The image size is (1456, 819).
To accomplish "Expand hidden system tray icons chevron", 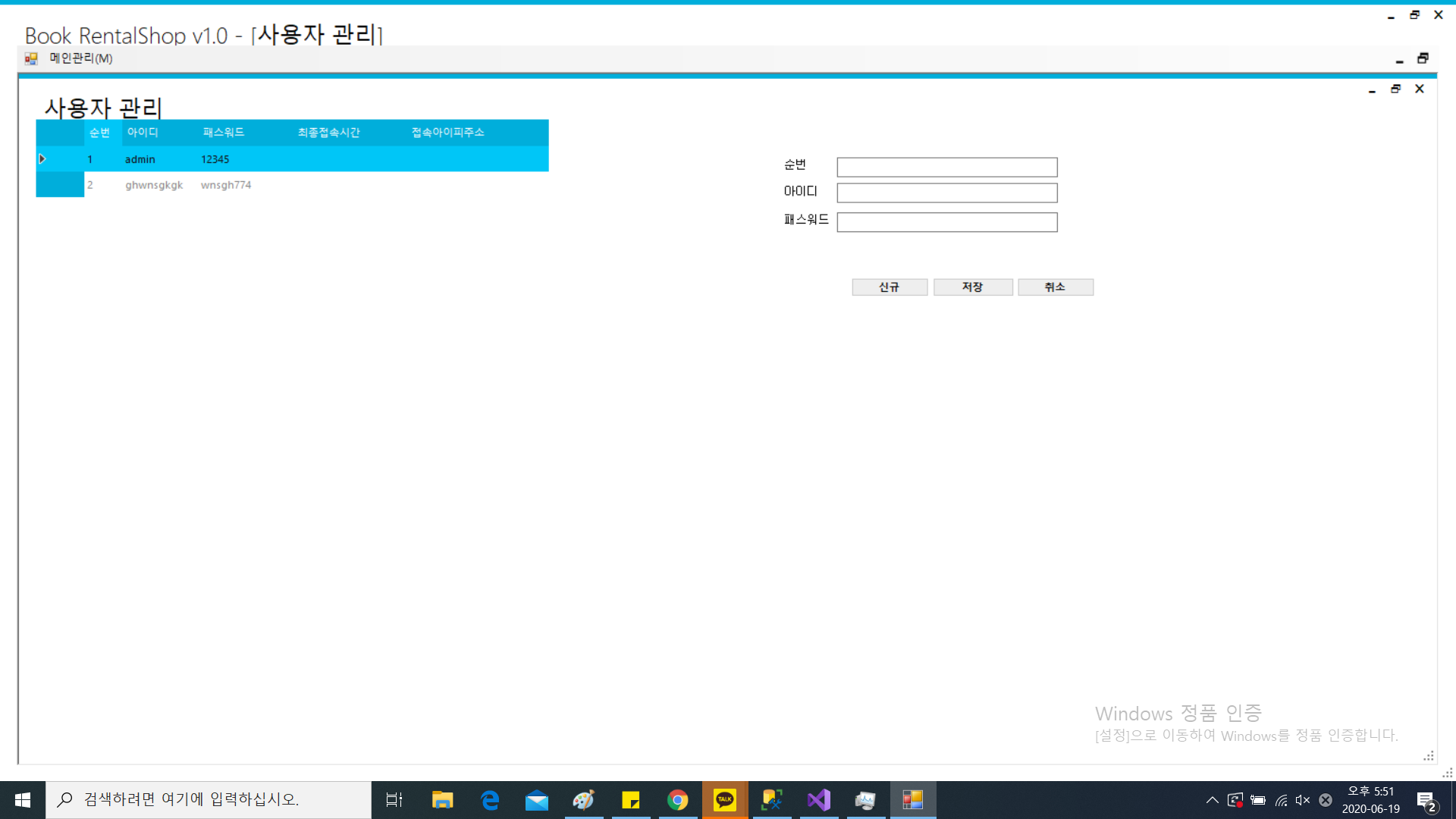I will coord(1212,800).
